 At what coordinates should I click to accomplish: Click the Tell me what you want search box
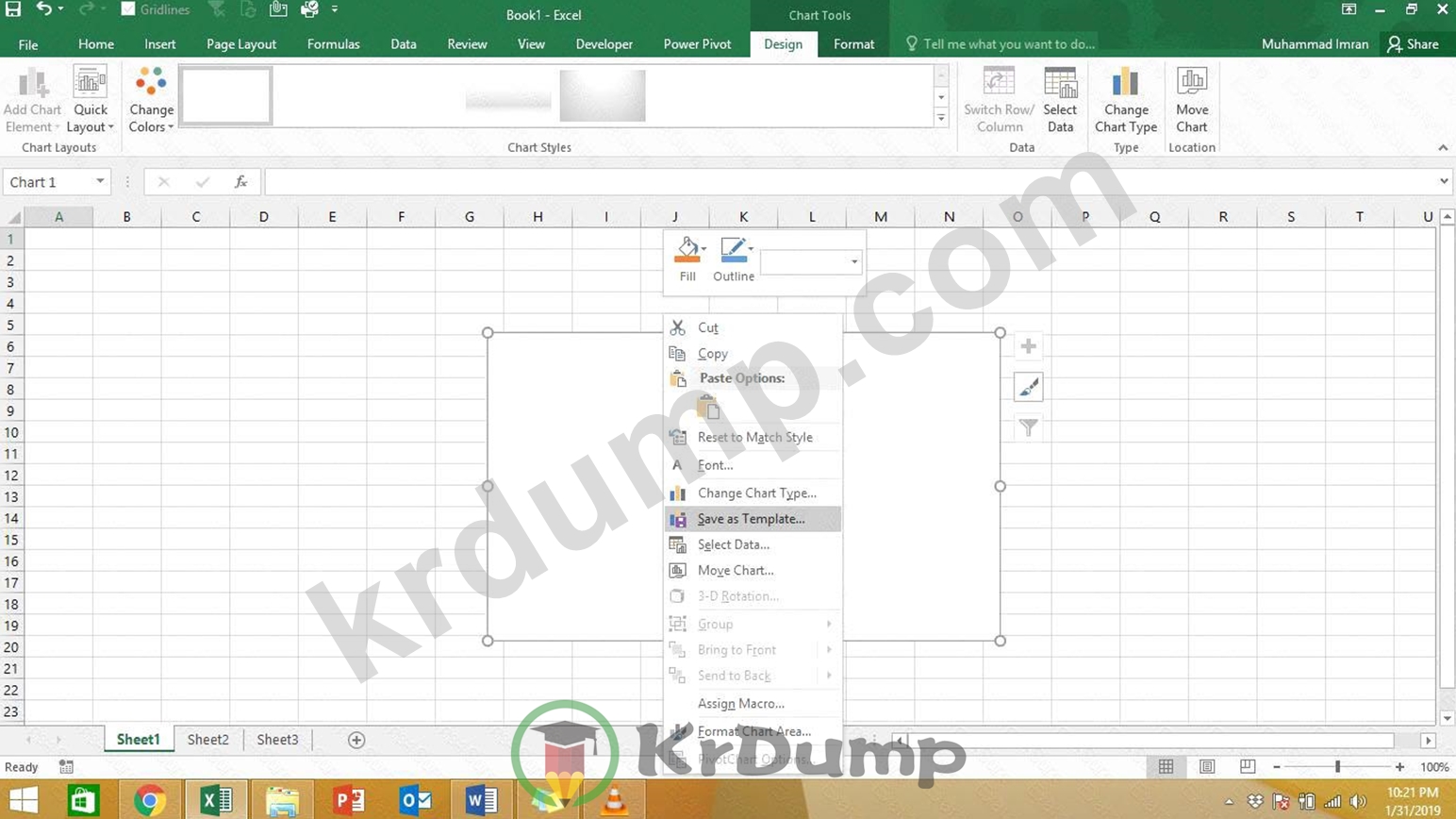point(1000,44)
